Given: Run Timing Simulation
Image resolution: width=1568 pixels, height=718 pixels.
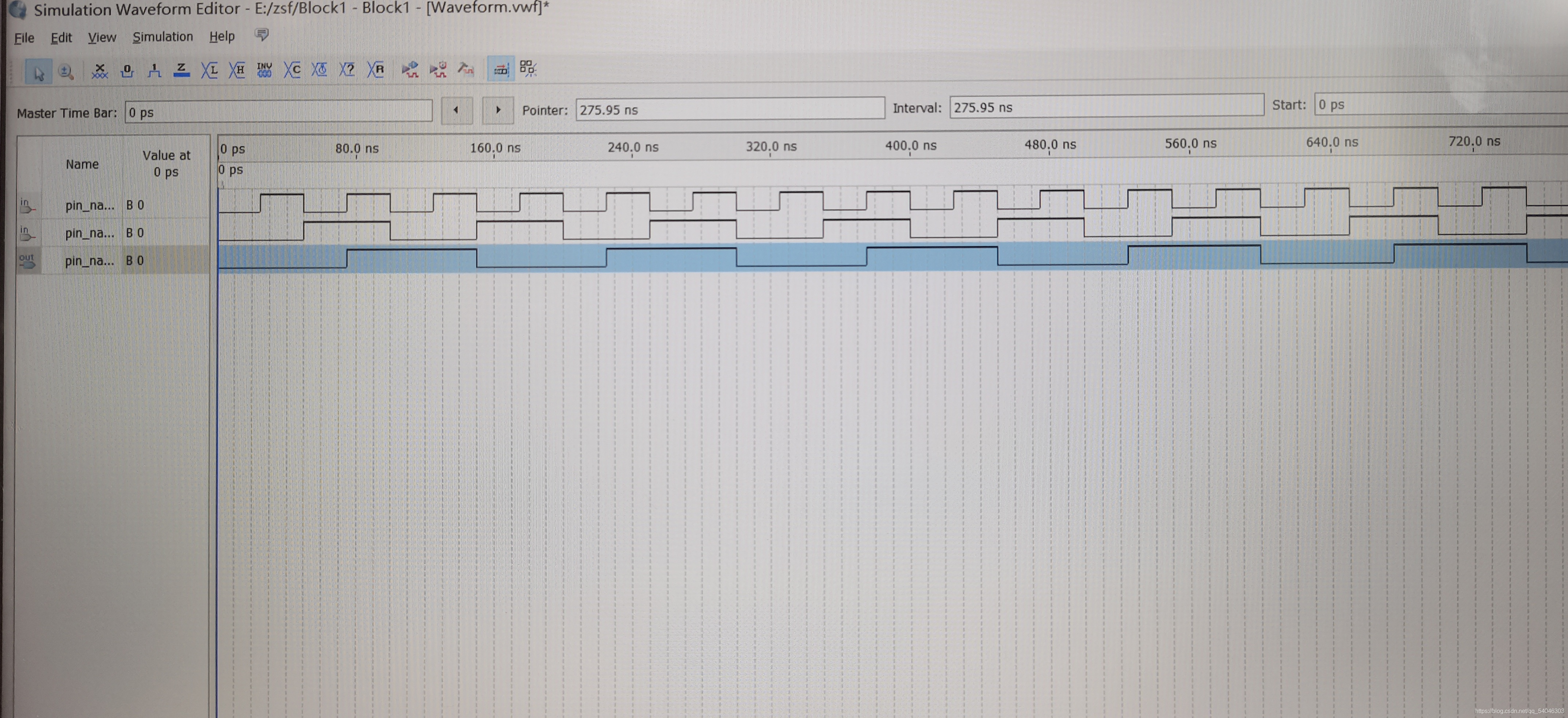Looking at the screenshot, I should coord(438,69).
